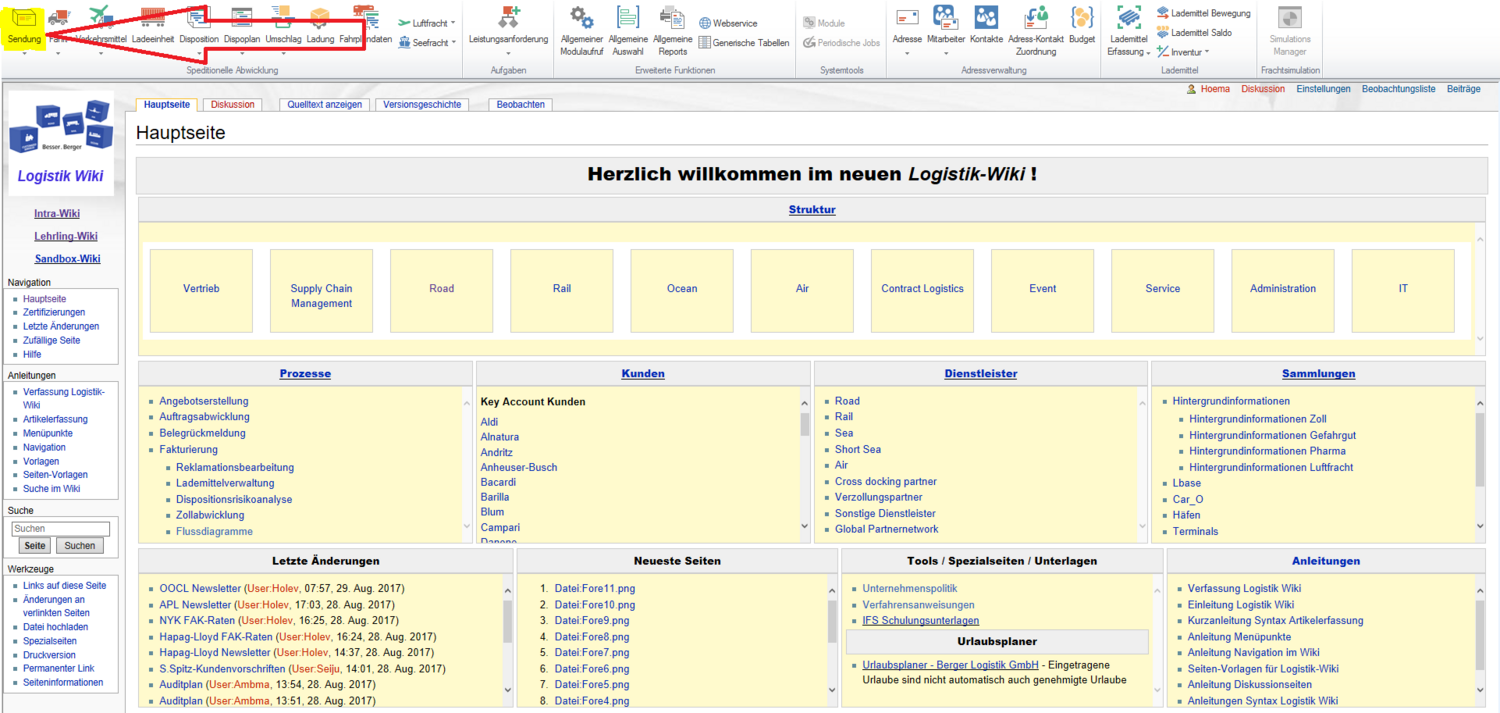Open the Budget icon
1500x713 pixels.
coord(1082,17)
